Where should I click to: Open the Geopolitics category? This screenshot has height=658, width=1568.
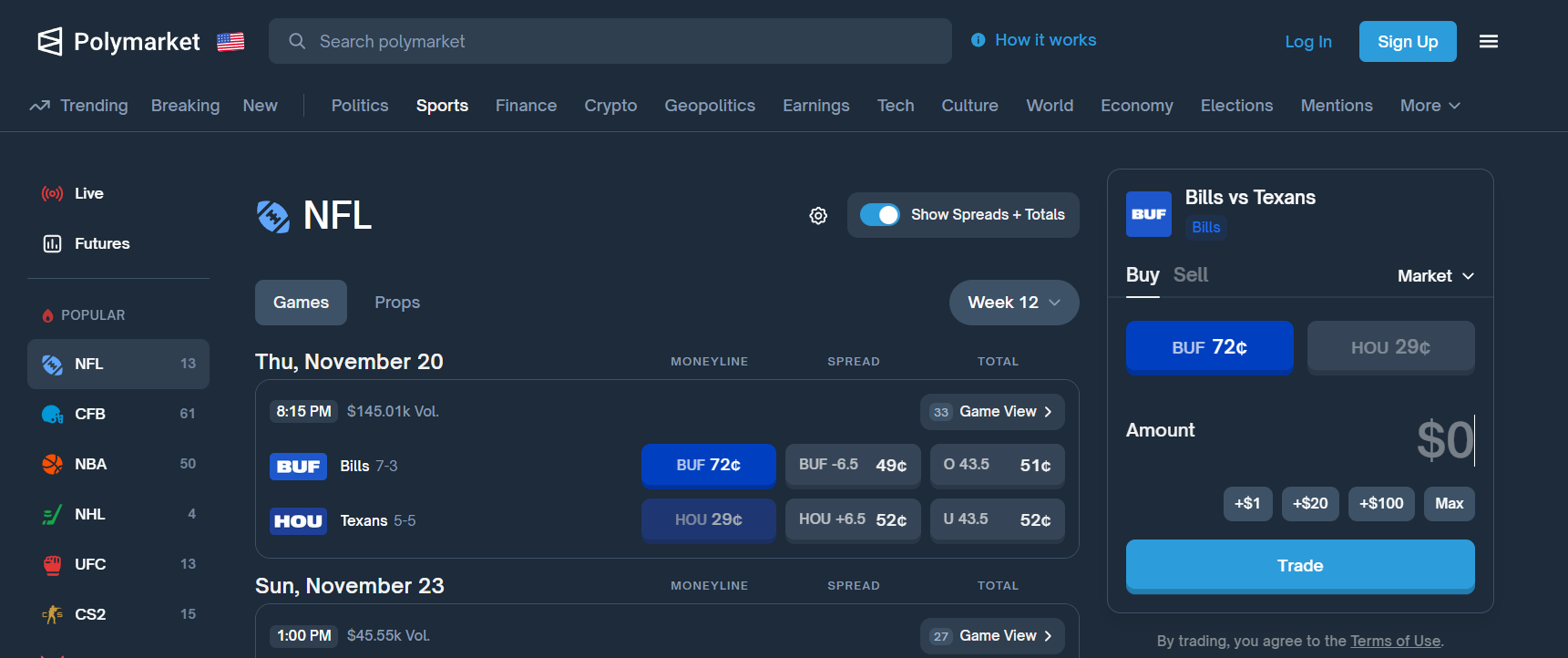click(x=710, y=106)
